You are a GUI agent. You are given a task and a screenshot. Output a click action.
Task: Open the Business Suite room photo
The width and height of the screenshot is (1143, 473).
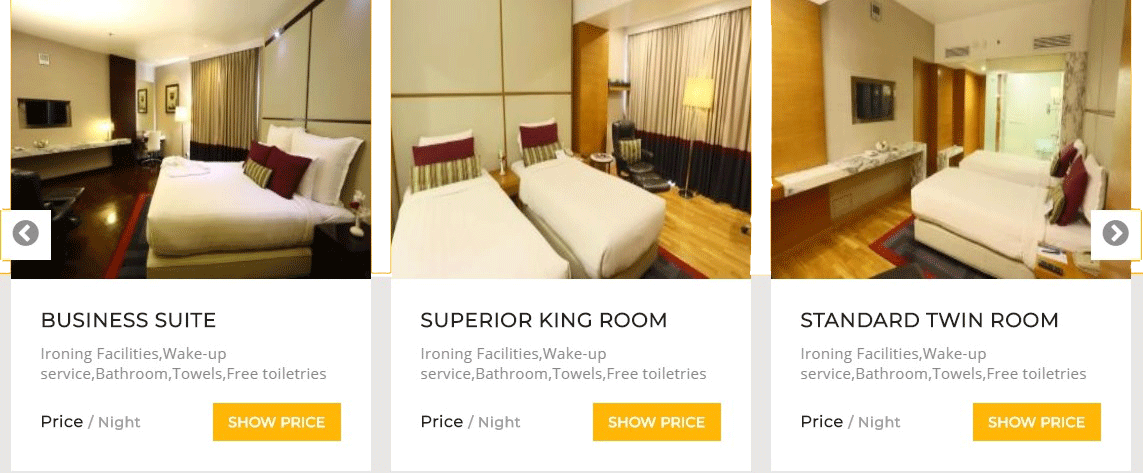[x=191, y=139]
